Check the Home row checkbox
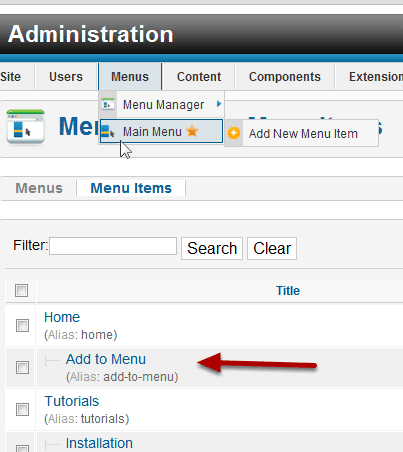Image resolution: width=403 pixels, height=452 pixels. [22, 325]
